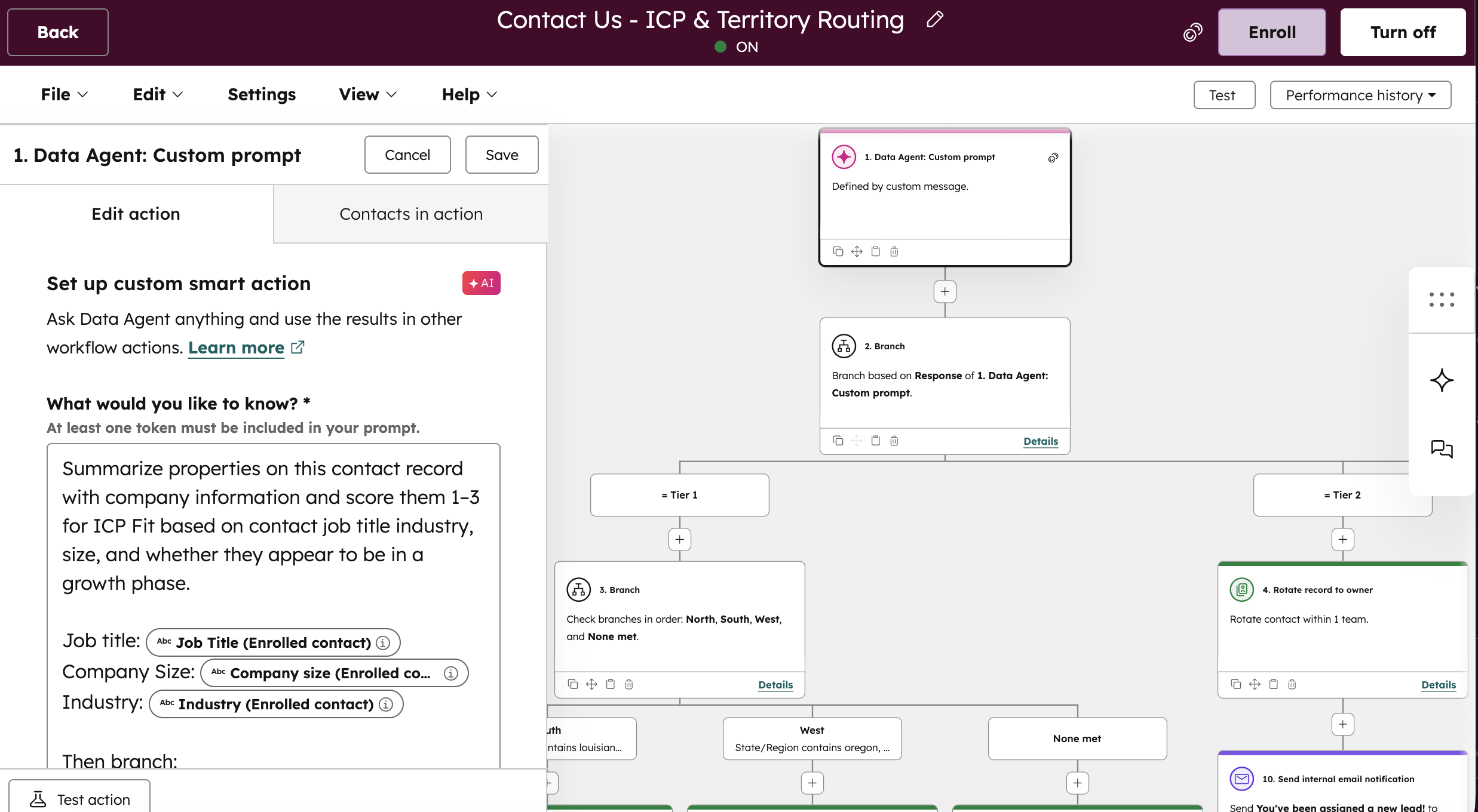The height and width of the screenshot is (812, 1478).
Task: Expand the Help menu
Action: (468, 94)
